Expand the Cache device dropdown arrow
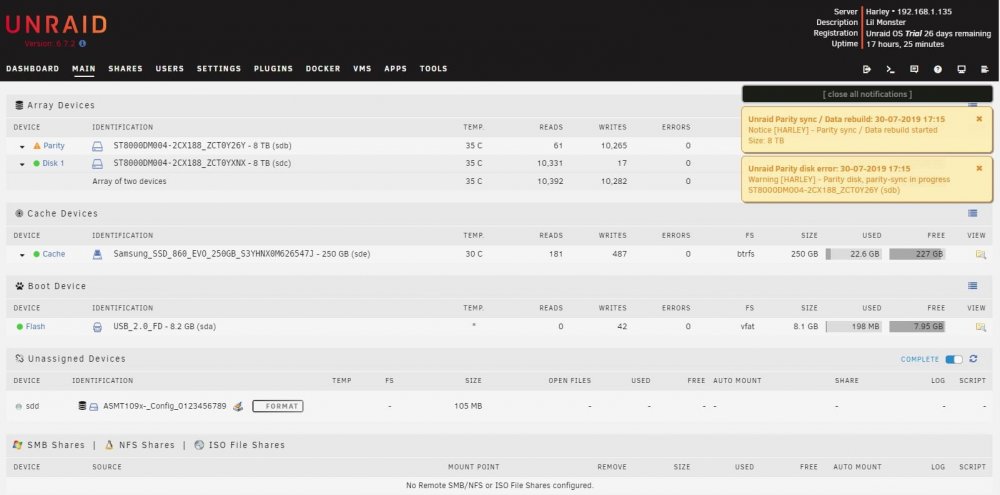 click(x=22, y=255)
